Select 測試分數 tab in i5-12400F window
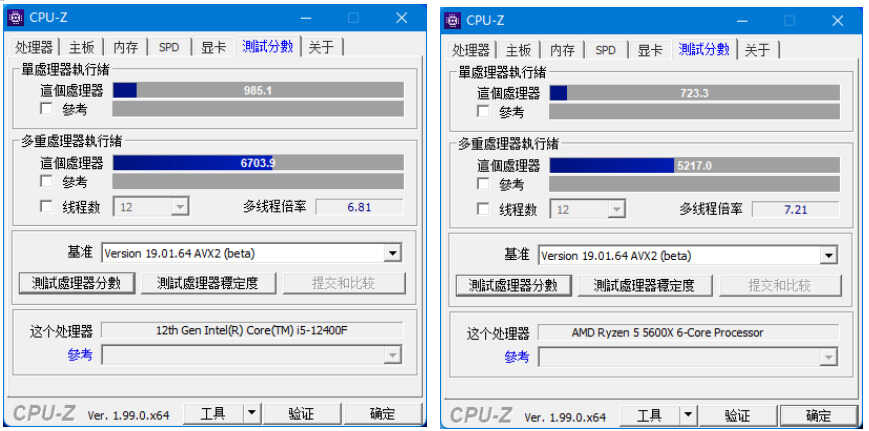Viewport: 869px width, 431px height. point(268,47)
